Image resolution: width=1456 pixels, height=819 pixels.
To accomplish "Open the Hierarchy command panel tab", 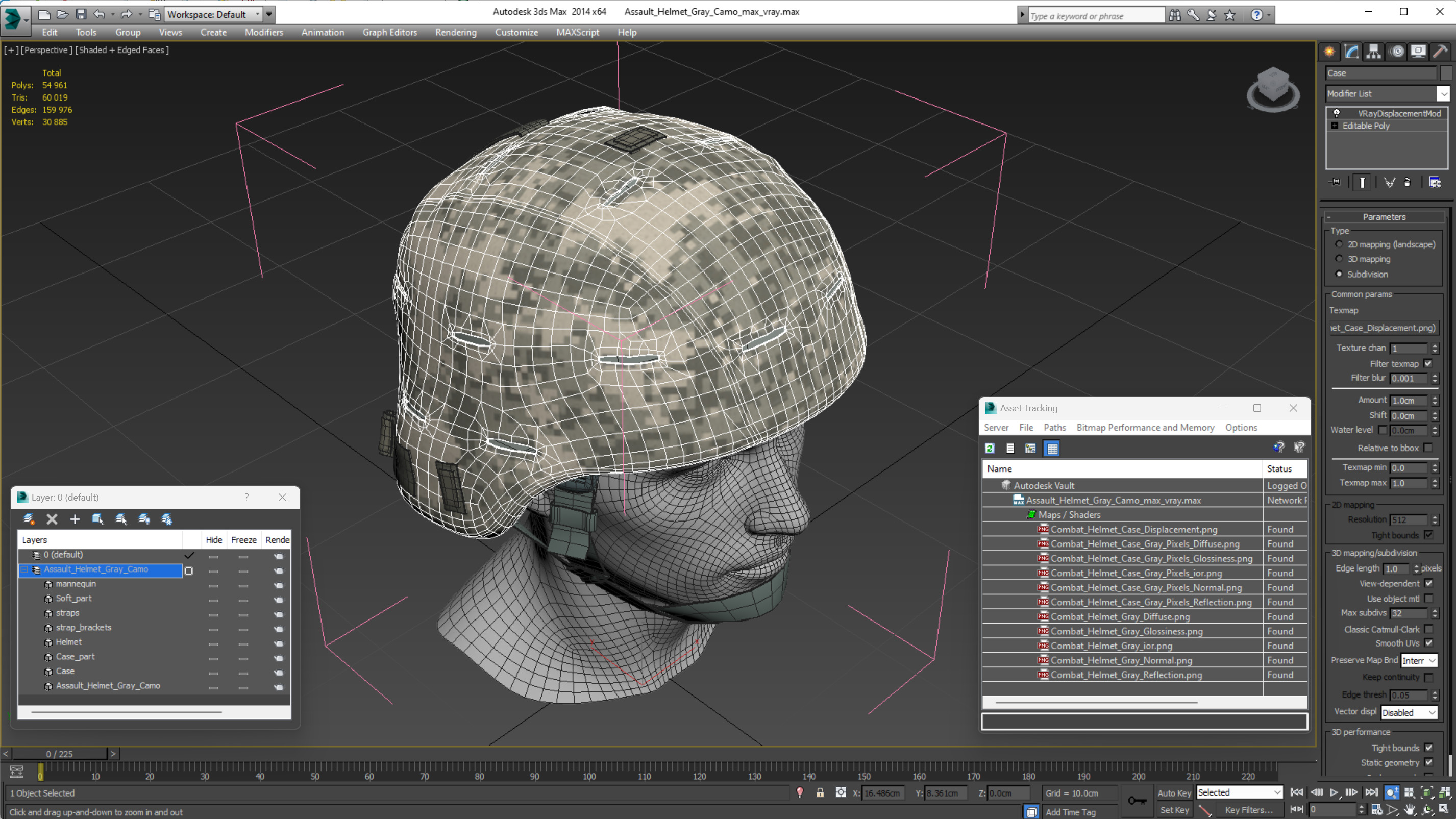I will pyautogui.click(x=1373, y=52).
